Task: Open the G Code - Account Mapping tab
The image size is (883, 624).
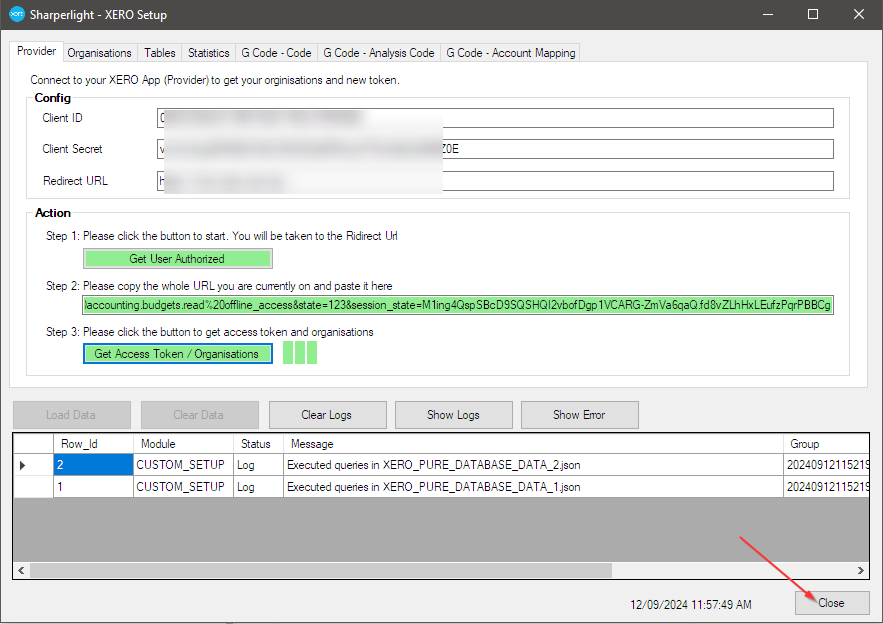Action: click(x=510, y=53)
